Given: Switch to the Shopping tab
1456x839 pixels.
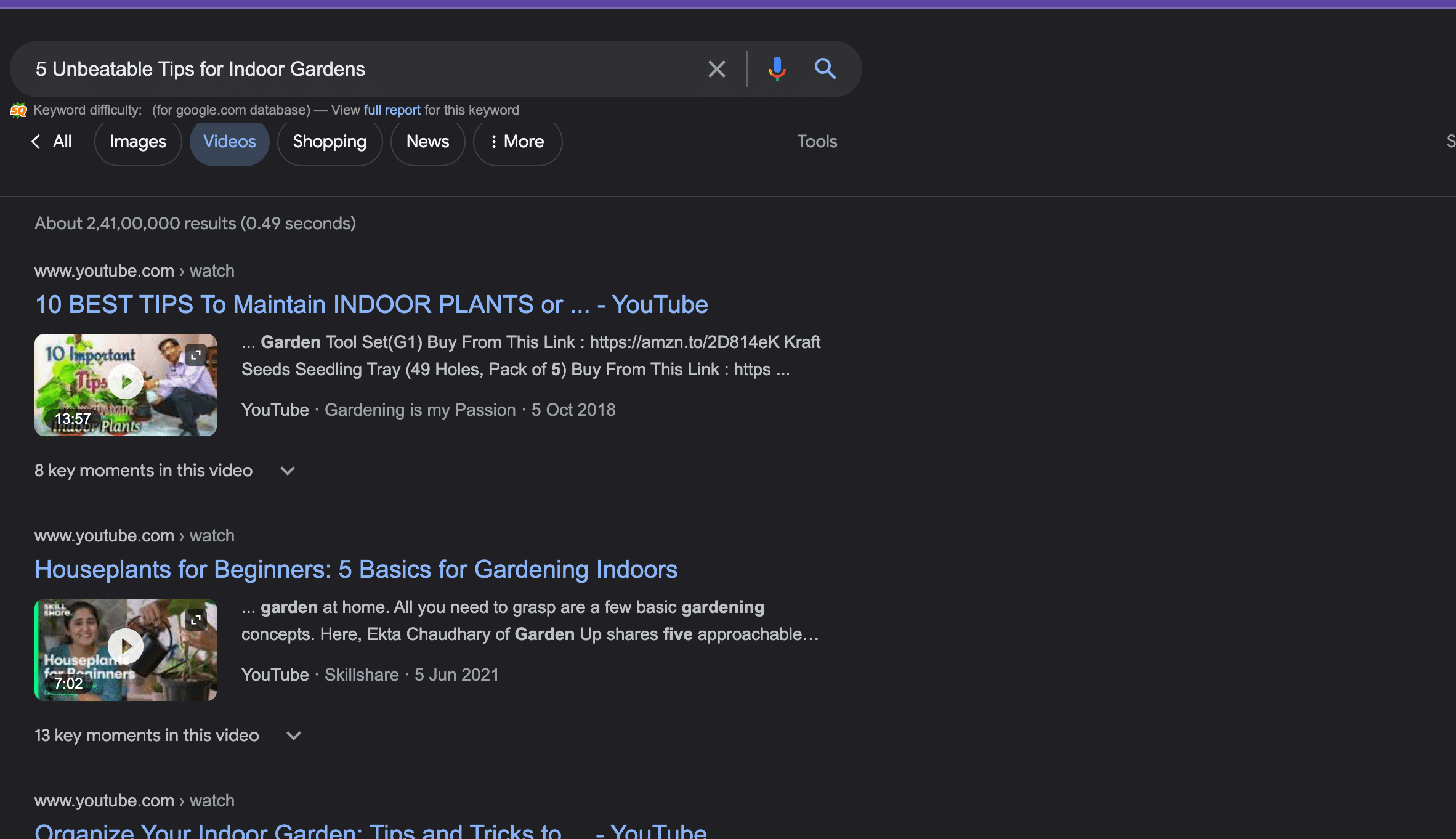Looking at the screenshot, I should point(330,142).
